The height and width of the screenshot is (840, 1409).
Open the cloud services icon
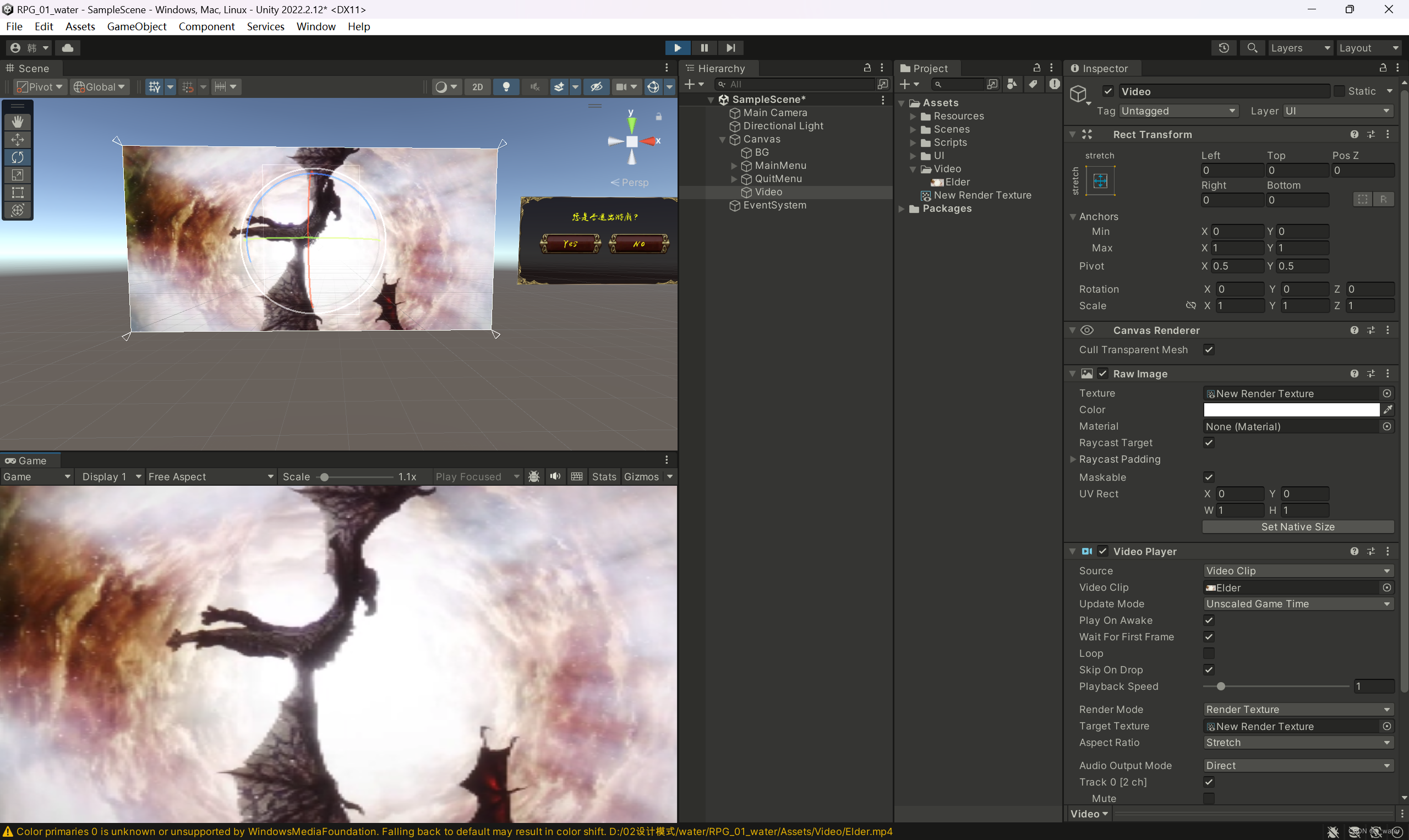(67, 48)
